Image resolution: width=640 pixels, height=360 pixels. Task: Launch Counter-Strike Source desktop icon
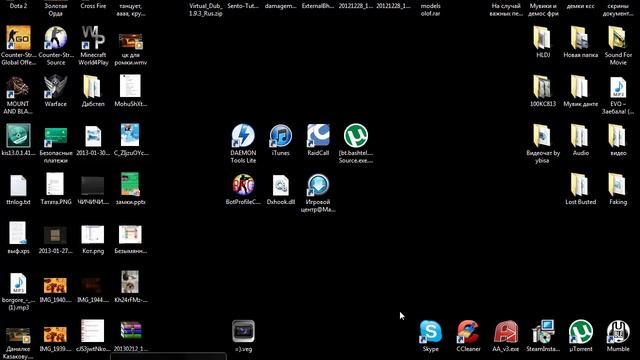click(56, 38)
